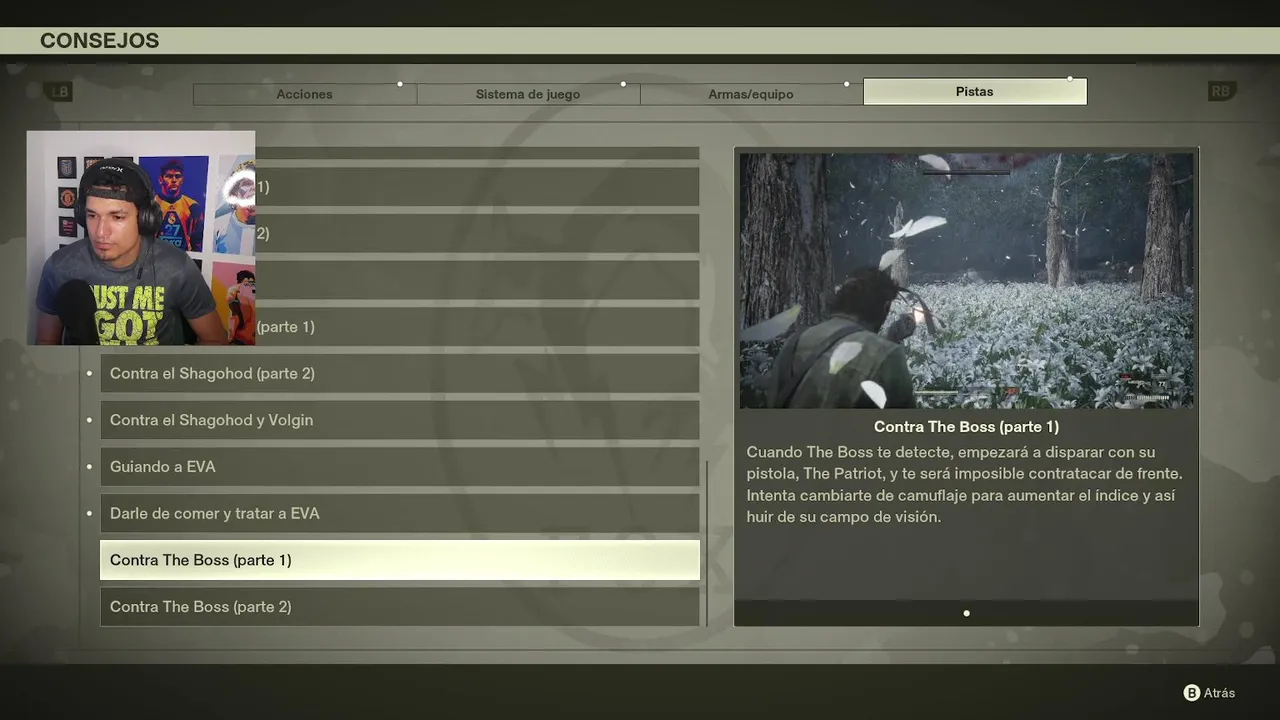
Task: Open Darle de comer y tratar a EVA
Action: [x=400, y=513]
